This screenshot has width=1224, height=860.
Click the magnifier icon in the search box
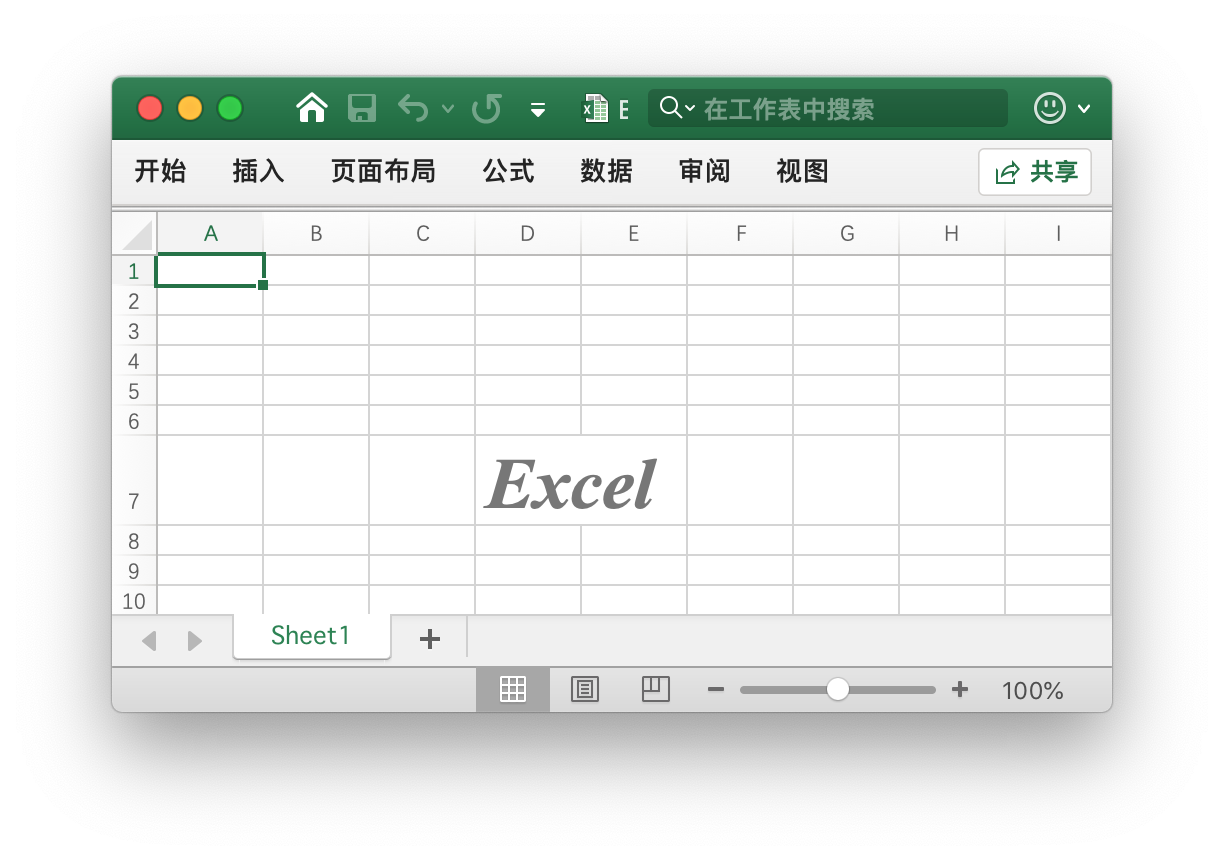668,107
